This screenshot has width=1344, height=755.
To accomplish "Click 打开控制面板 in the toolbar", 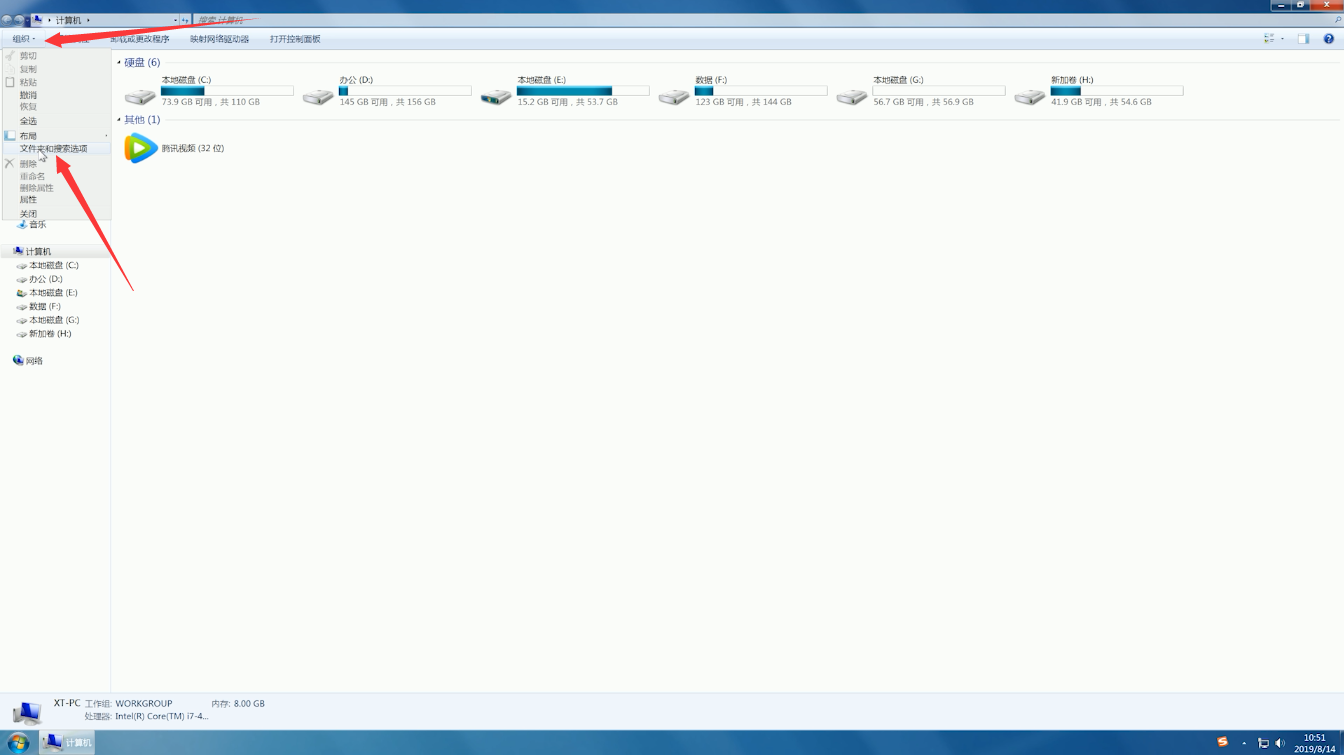I will coord(295,39).
